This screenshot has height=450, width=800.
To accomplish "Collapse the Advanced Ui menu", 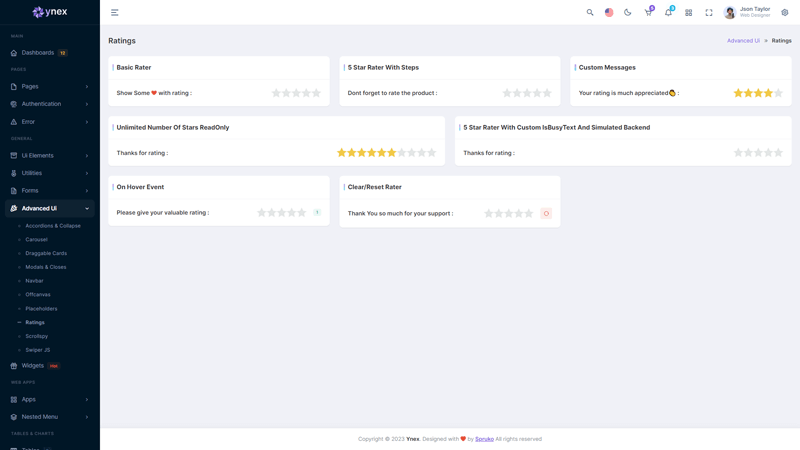I will [x=50, y=208].
